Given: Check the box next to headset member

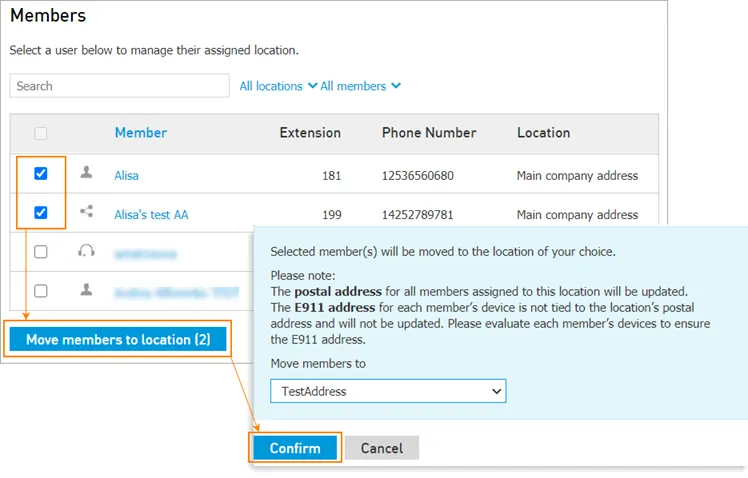Looking at the screenshot, I should pyautogui.click(x=41, y=251).
